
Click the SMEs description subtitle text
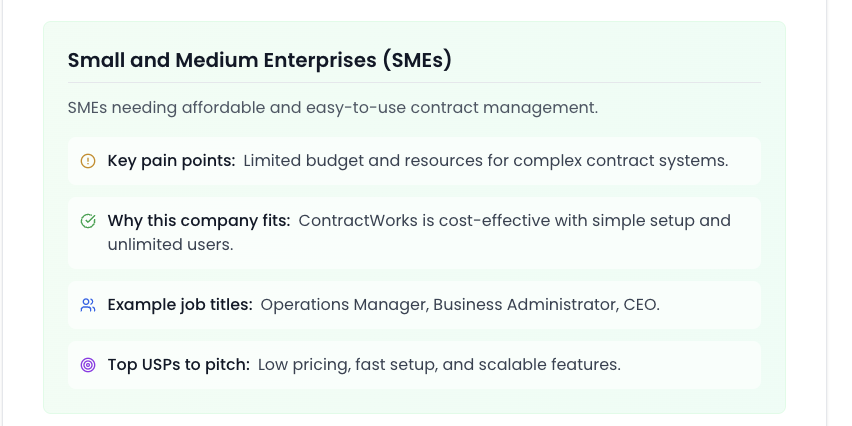pyautogui.click(x=333, y=108)
